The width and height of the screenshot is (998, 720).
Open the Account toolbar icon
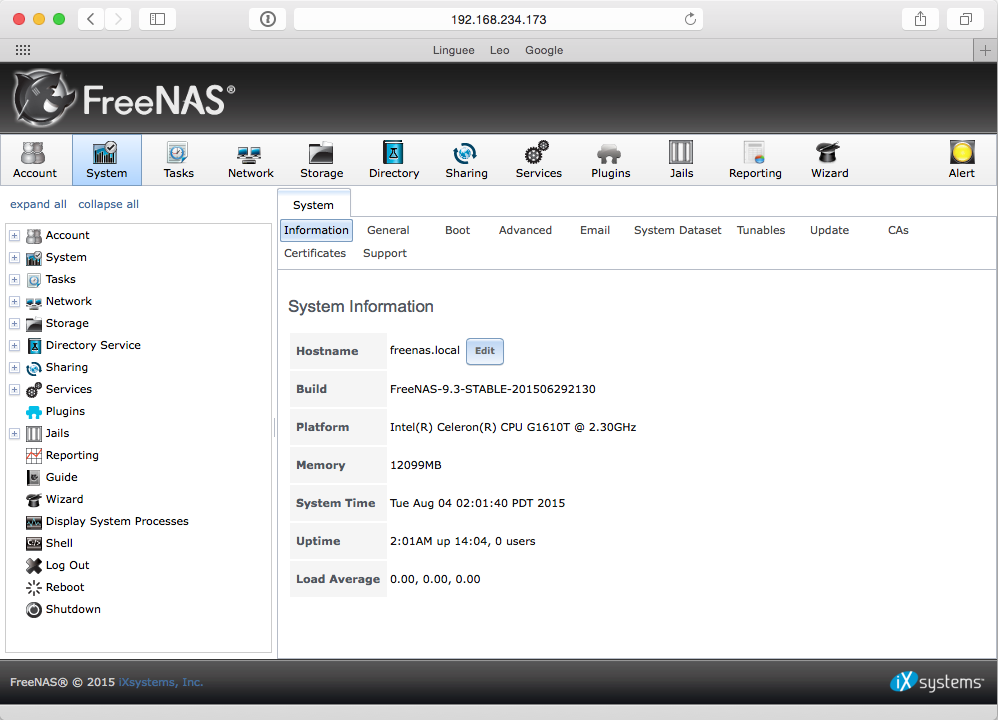[x=34, y=160]
